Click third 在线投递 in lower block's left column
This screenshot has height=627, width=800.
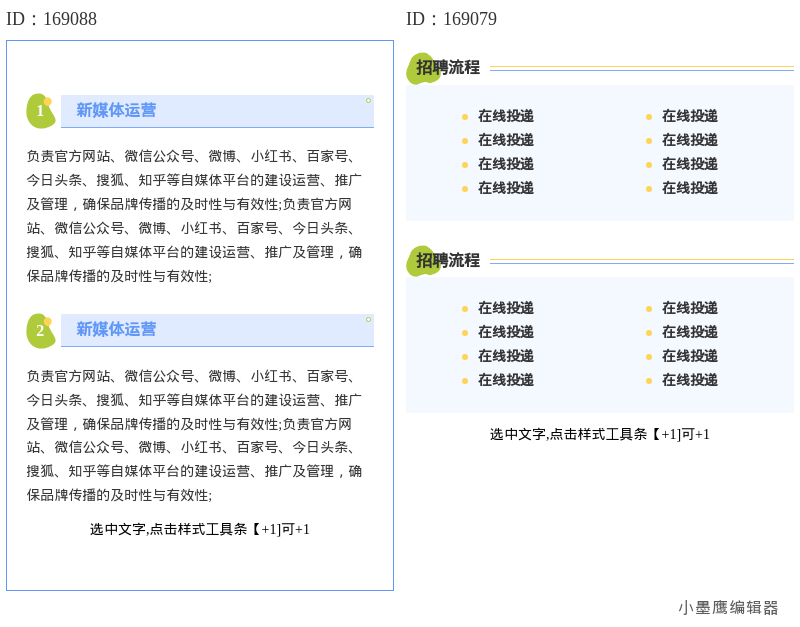(506, 356)
